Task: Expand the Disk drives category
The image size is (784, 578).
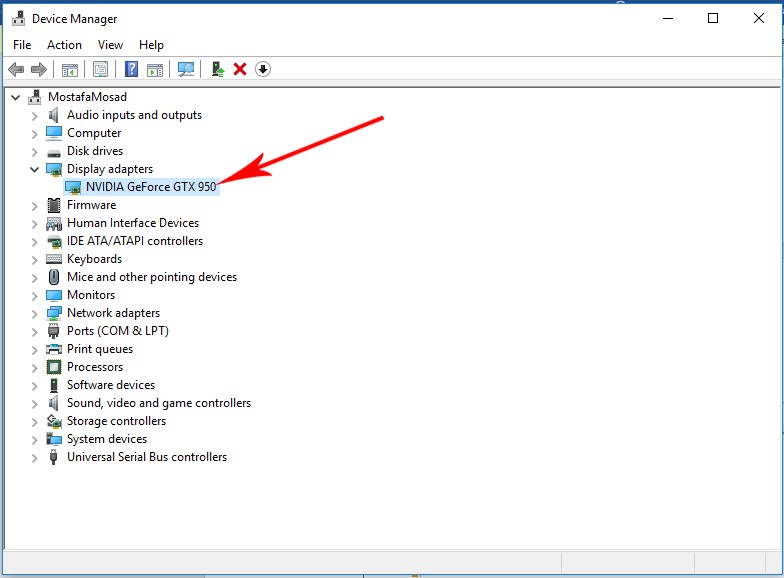Action: [34, 152]
